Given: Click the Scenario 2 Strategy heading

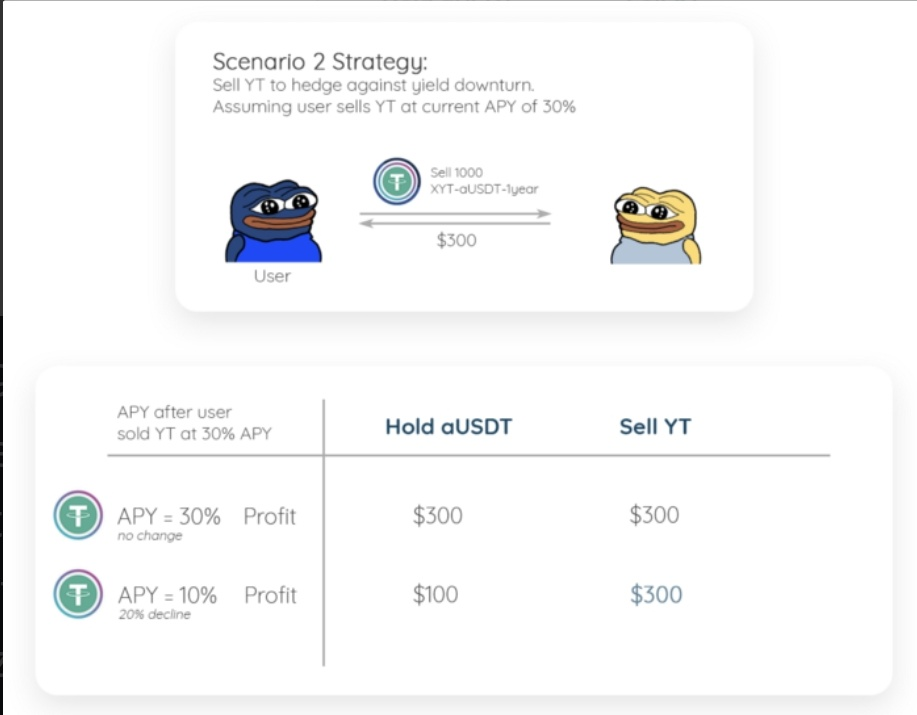Looking at the screenshot, I should click(320, 62).
